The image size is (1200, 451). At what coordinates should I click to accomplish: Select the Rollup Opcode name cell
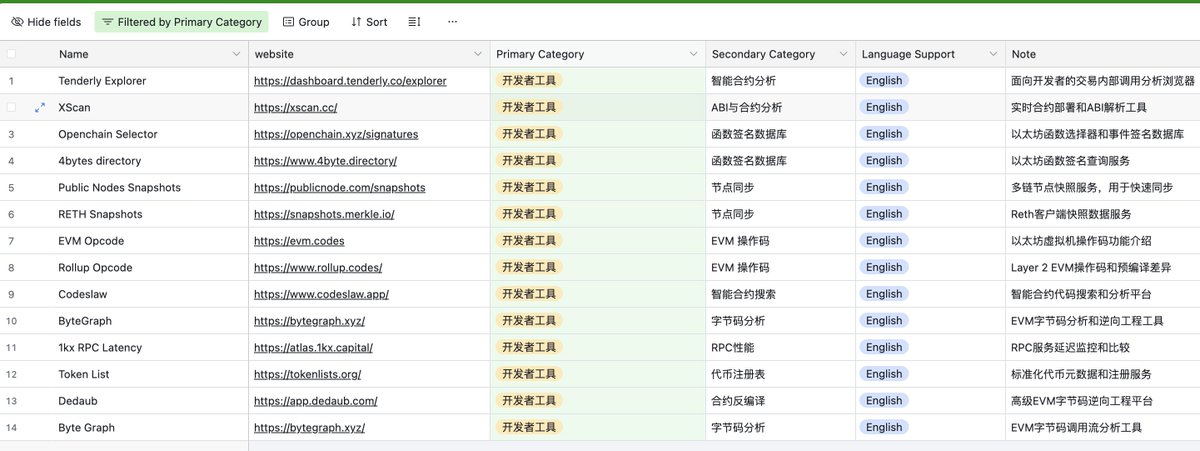150,267
